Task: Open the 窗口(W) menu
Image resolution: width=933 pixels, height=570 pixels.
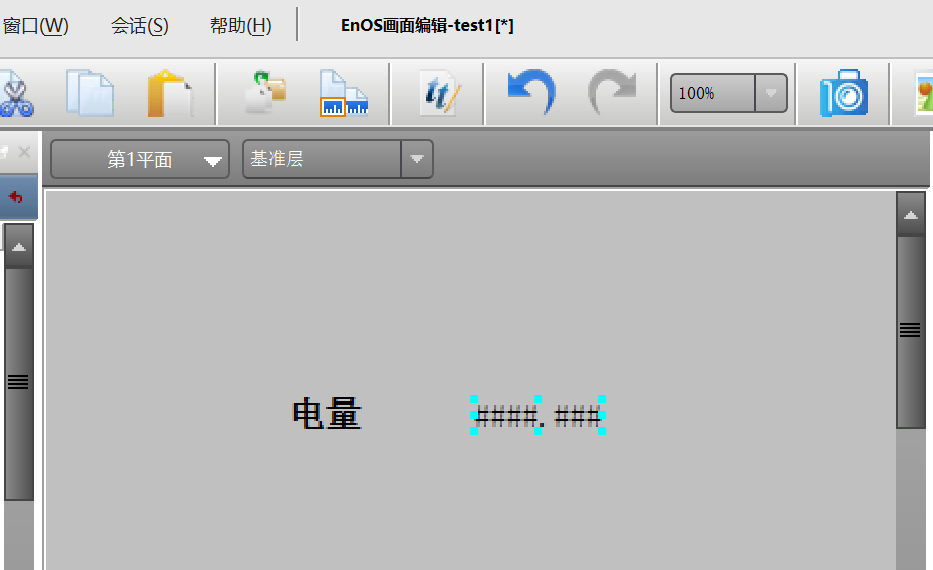Action: pyautogui.click(x=35, y=26)
